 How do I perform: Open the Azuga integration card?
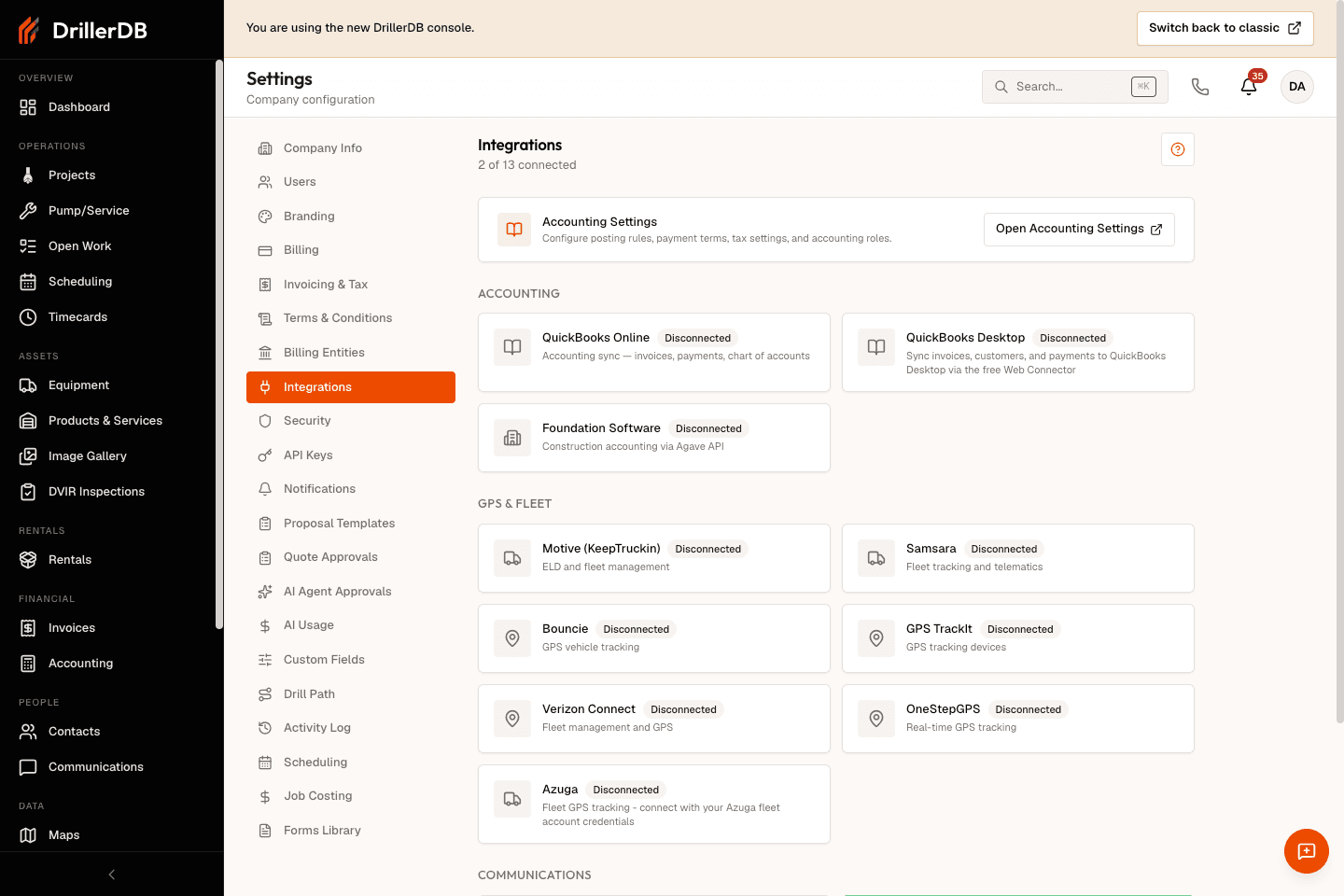tap(654, 805)
